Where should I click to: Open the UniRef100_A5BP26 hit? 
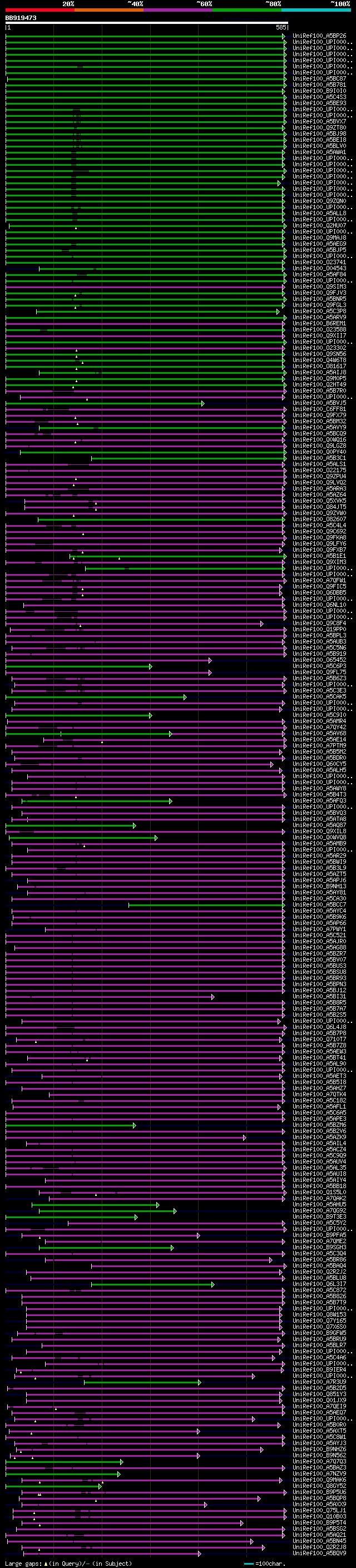coord(319,36)
